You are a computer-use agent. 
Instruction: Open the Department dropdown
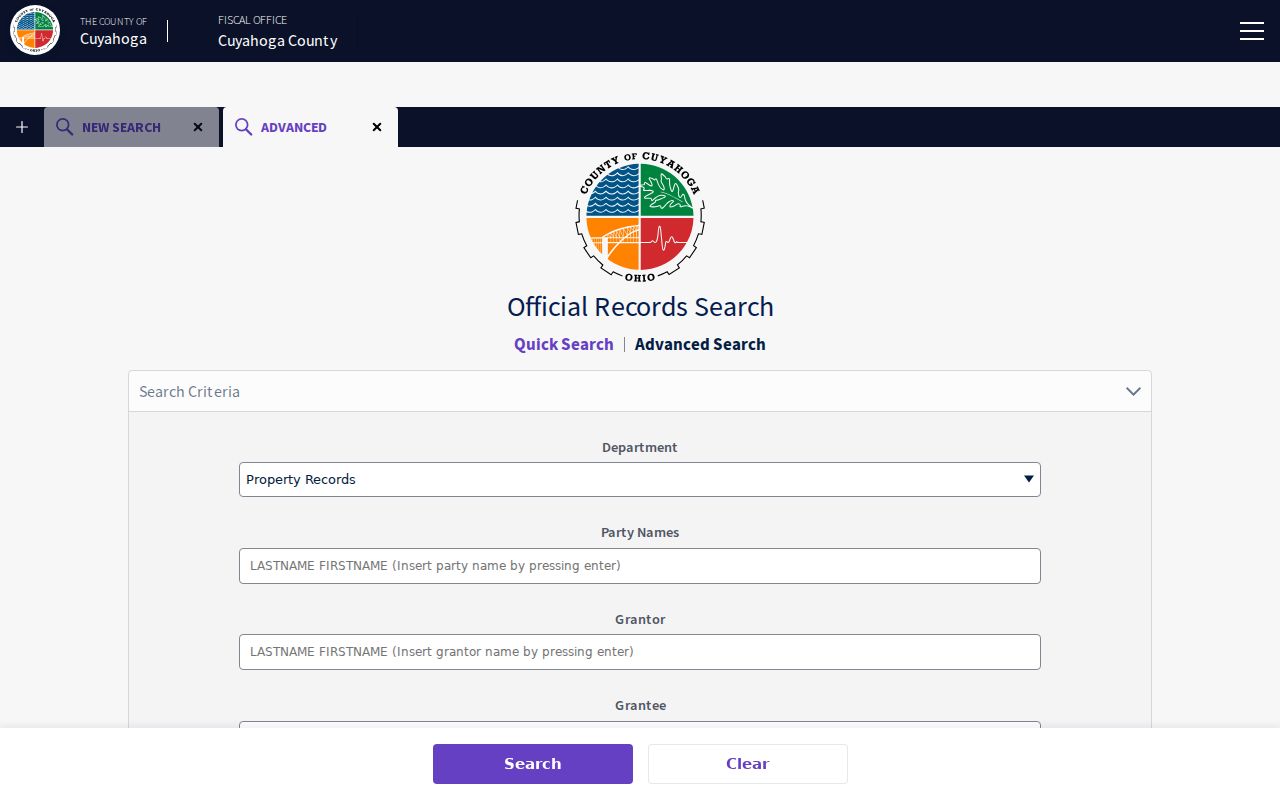click(640, 480)
